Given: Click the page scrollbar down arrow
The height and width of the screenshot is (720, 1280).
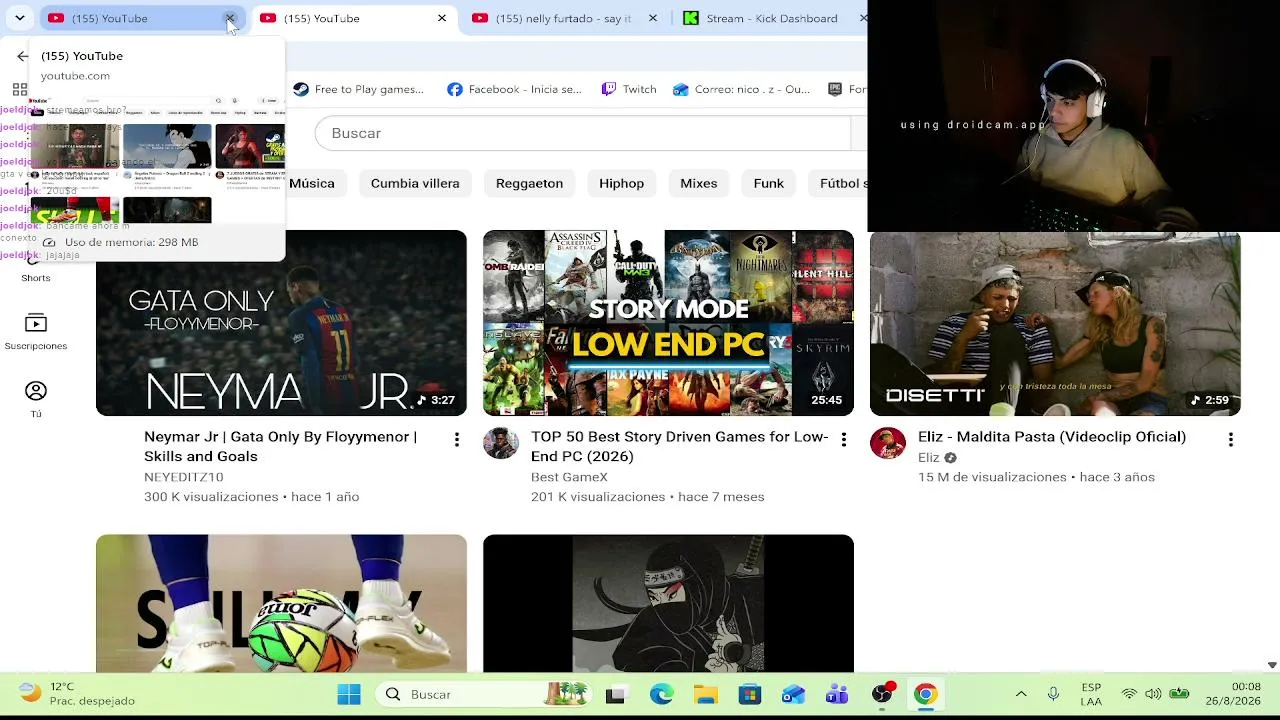Looking at the screenshot, I should click(x=1272, y=665).
